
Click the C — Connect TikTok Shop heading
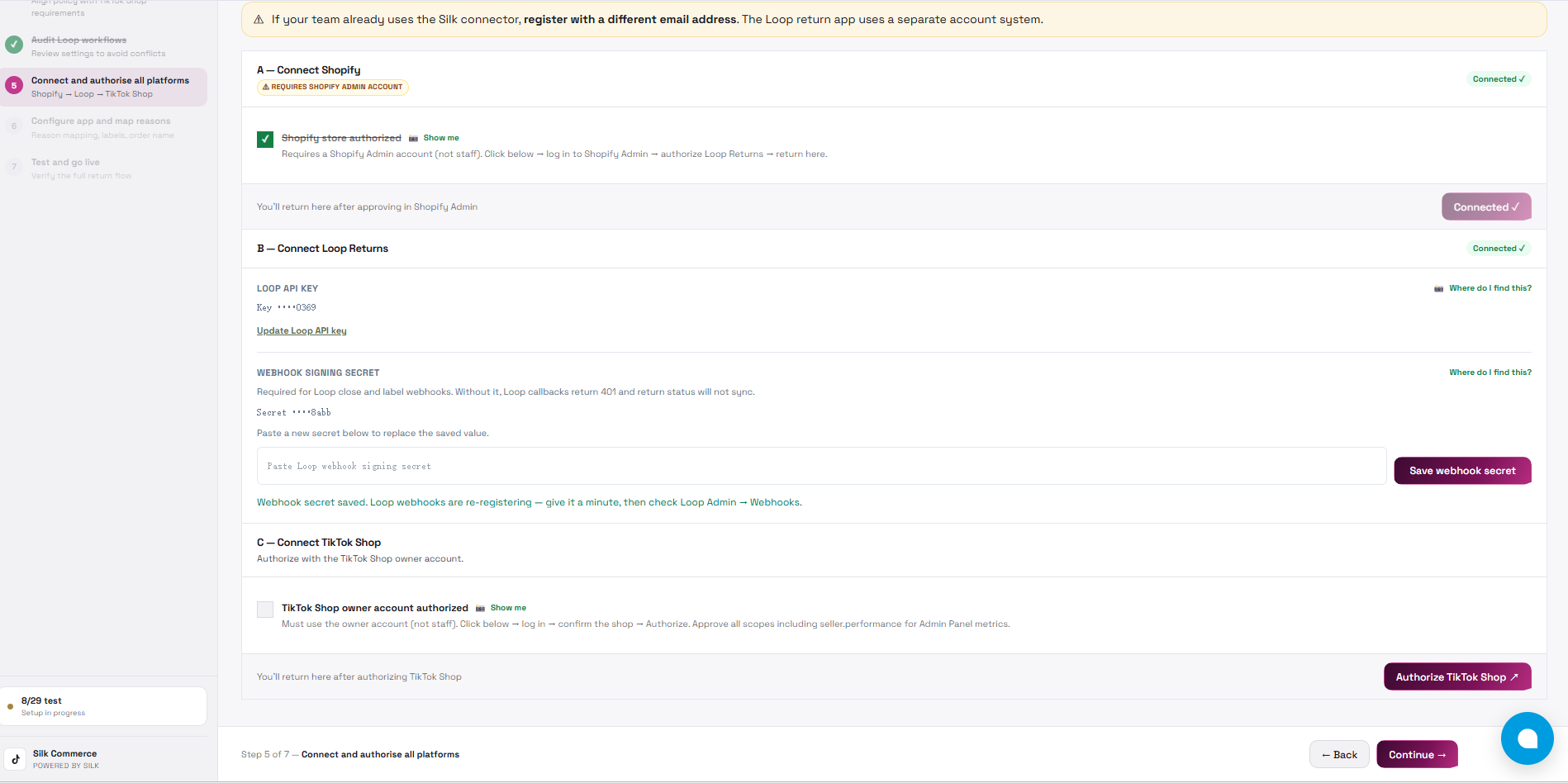click(319, 543)
